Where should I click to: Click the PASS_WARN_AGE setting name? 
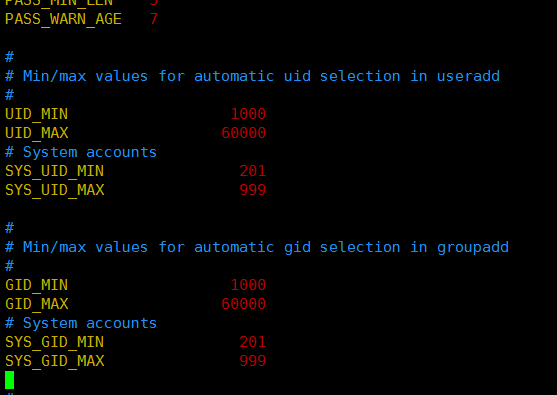click(63, 20)
